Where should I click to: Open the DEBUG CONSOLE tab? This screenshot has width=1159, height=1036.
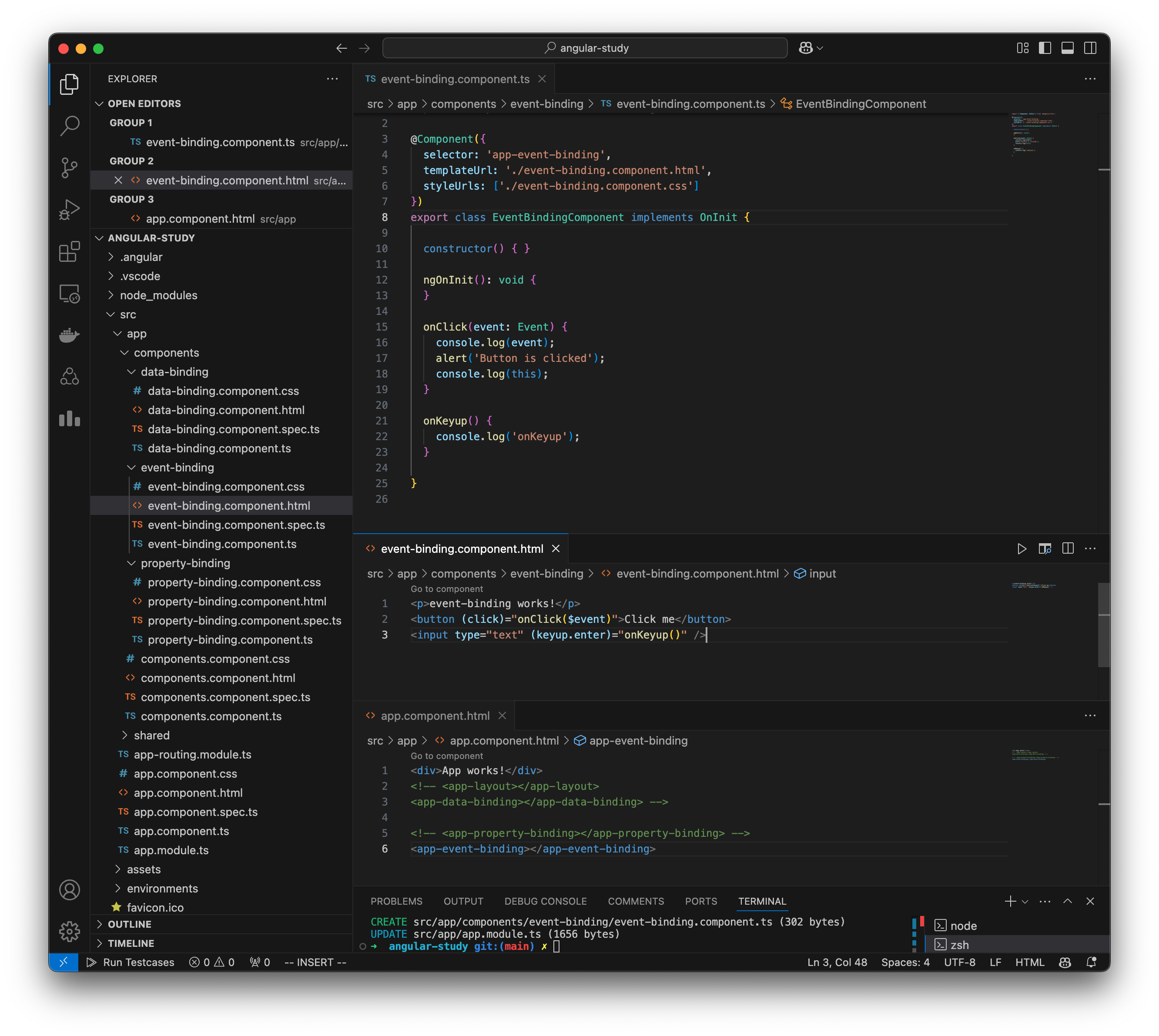[545, 901]
